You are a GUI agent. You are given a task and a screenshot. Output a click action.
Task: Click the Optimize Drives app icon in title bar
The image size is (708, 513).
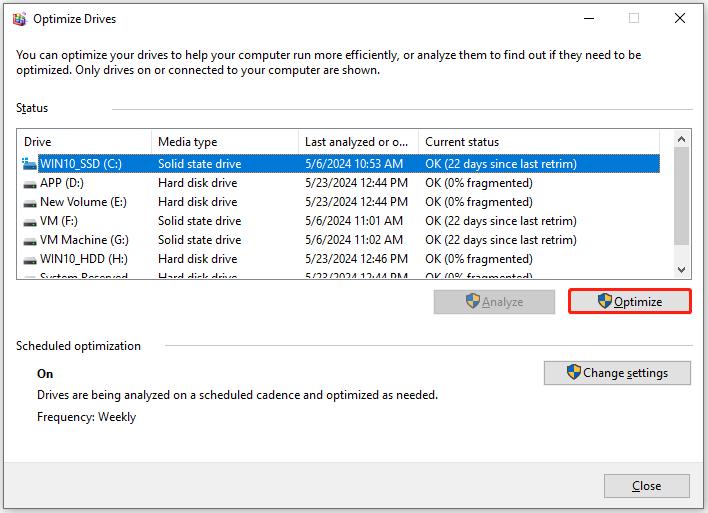(x=19, y=19)
